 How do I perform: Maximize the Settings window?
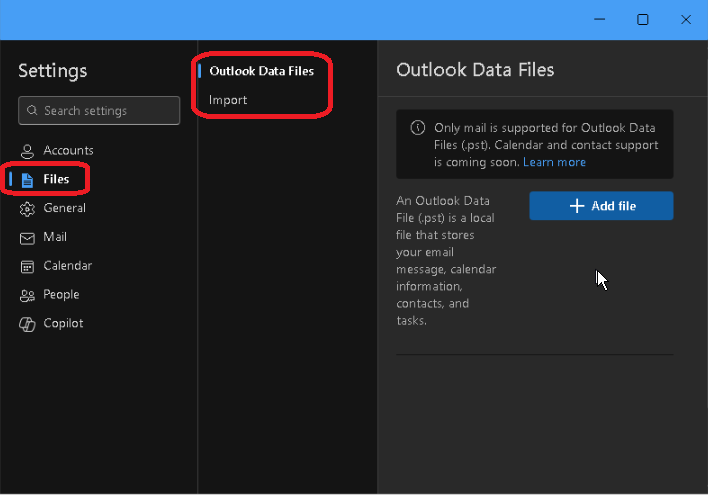643,19
